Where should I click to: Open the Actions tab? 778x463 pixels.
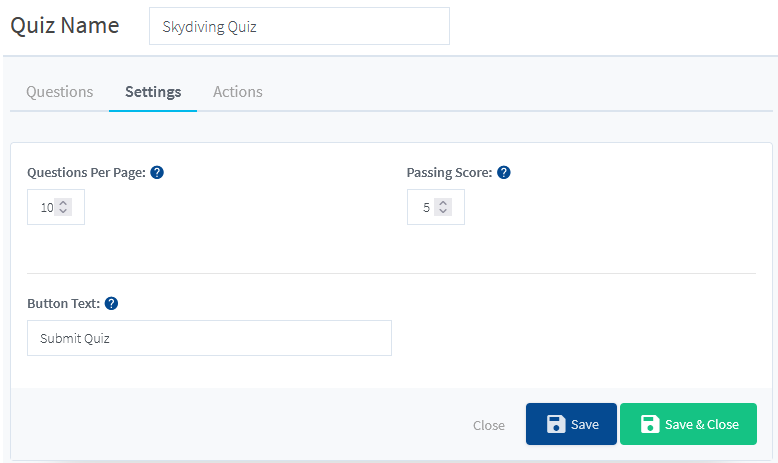[238, 92]
